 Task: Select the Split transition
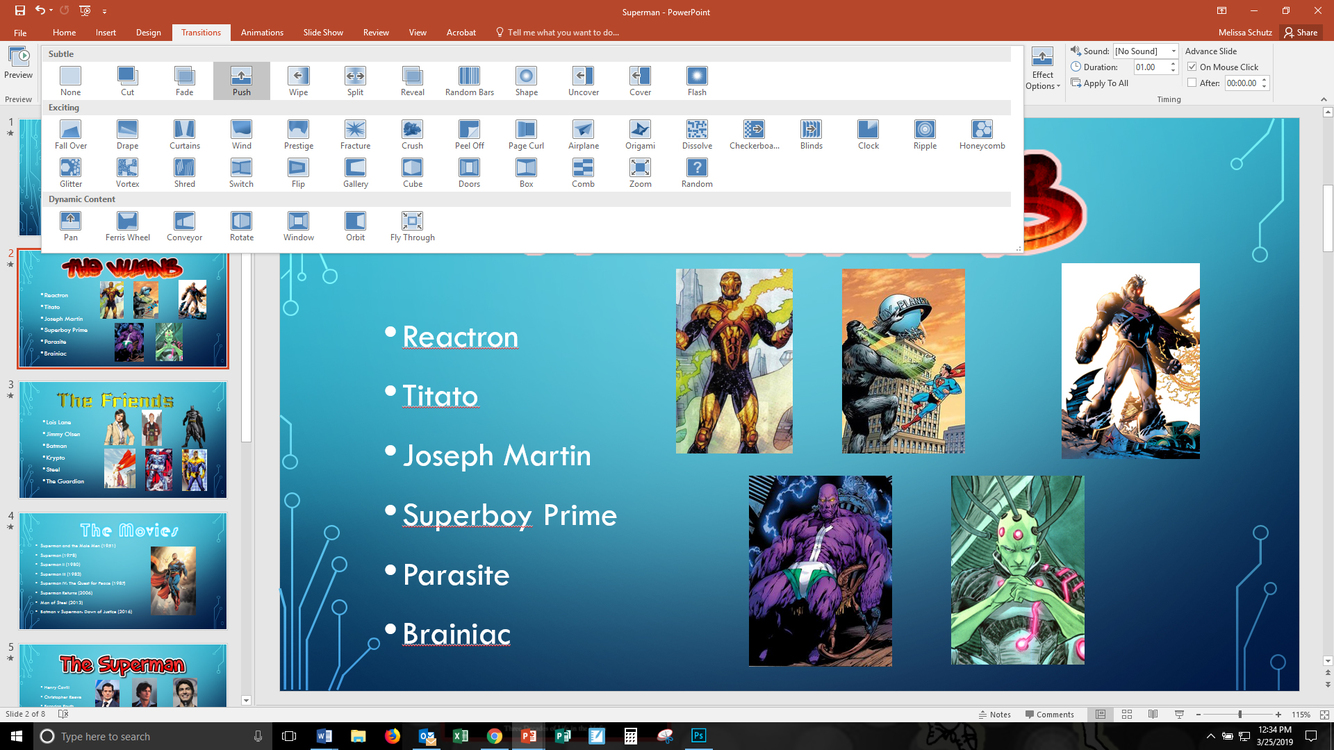coord(355,80)
